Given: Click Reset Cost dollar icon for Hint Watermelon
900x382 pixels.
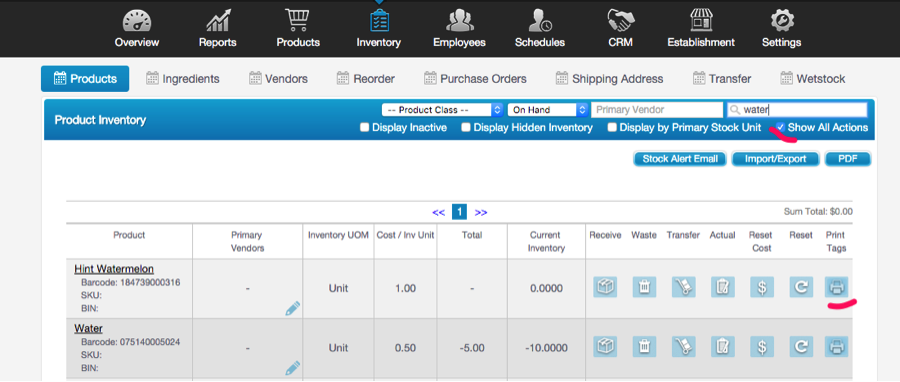Looking at the screenshot, I should [762, 286].
